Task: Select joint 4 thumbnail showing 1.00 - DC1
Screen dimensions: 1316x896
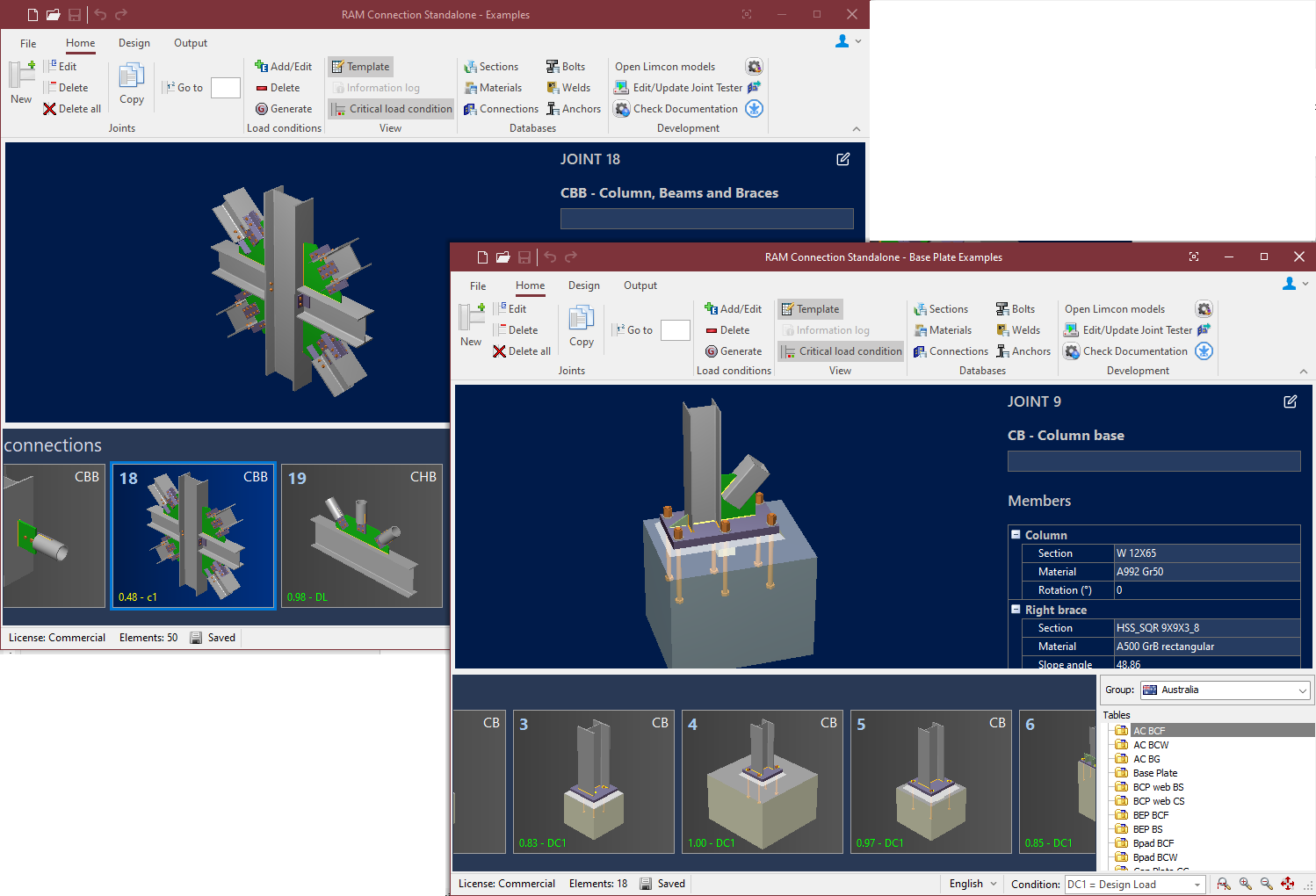Action: point(762,782)
